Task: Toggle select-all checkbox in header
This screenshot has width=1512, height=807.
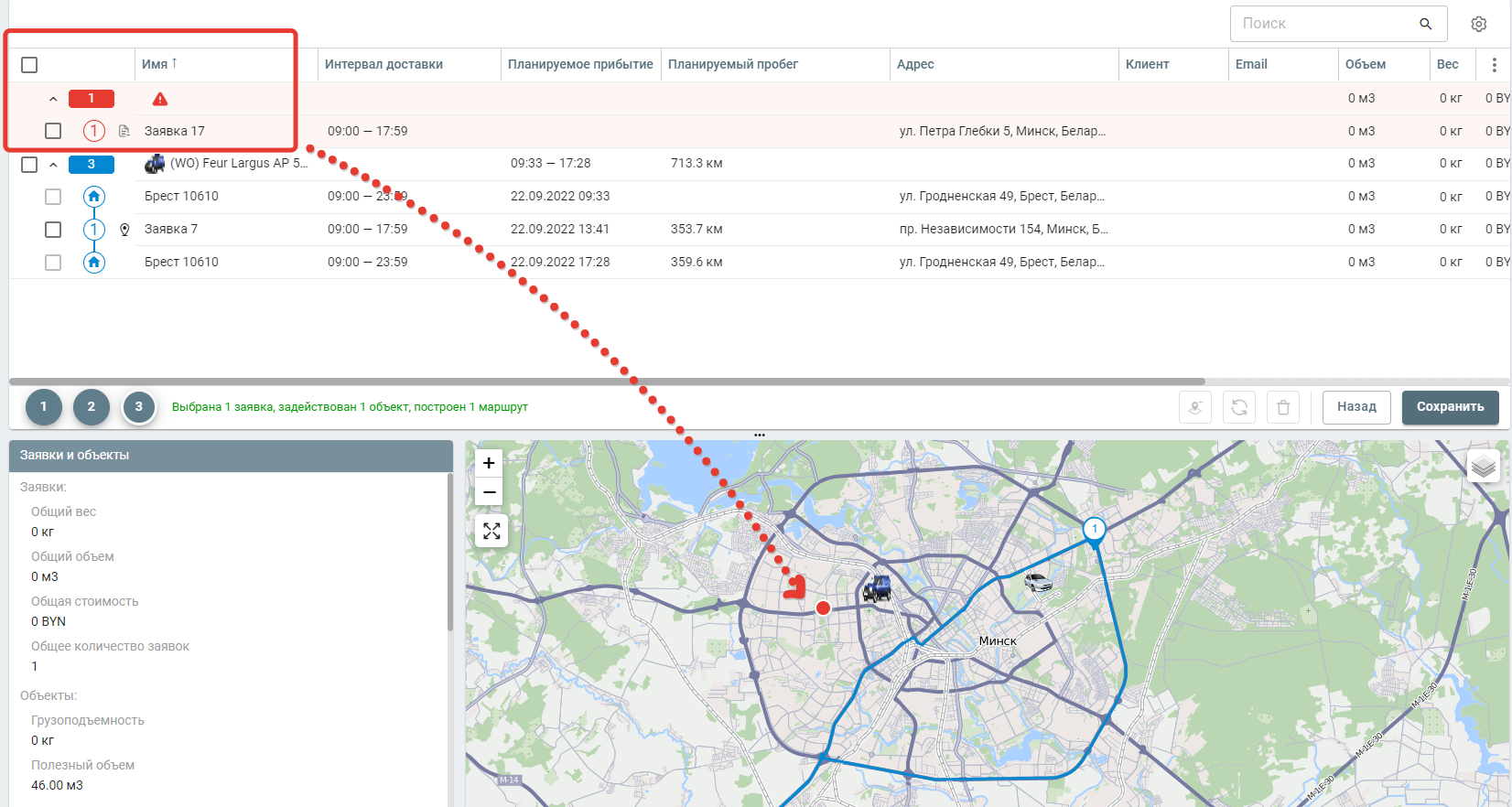Action: coord(29,65)
